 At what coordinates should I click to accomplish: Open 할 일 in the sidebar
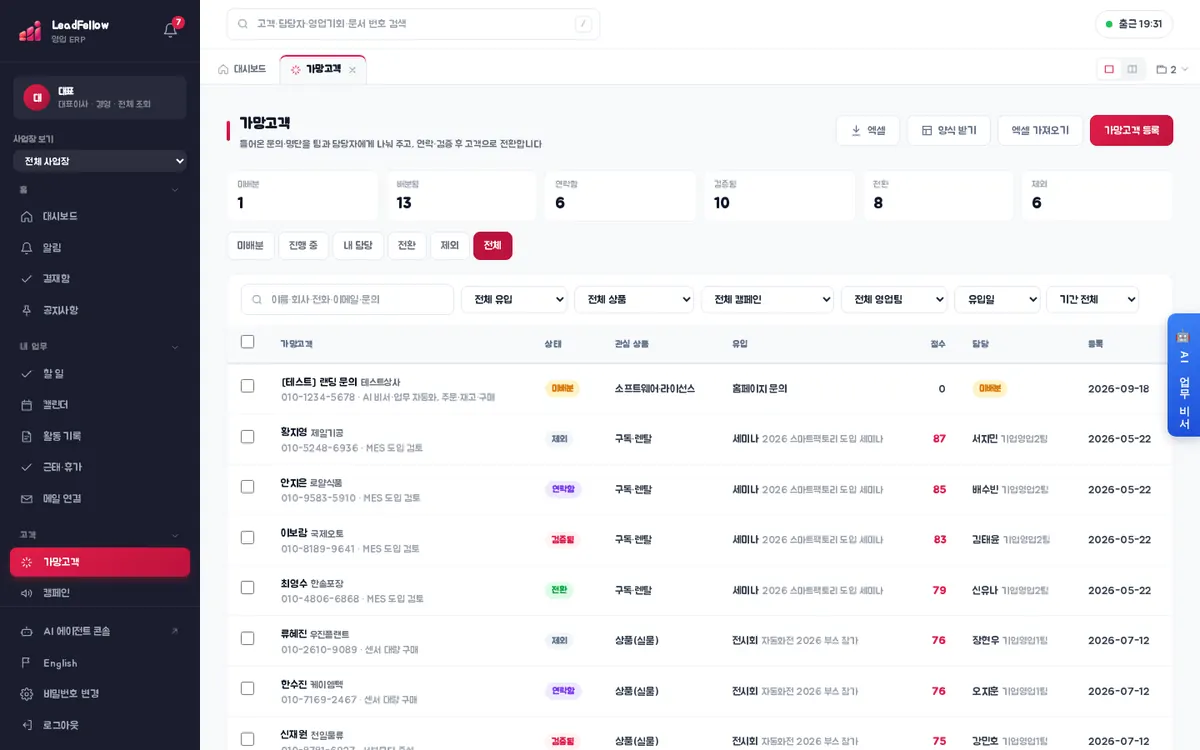(100, 373)
